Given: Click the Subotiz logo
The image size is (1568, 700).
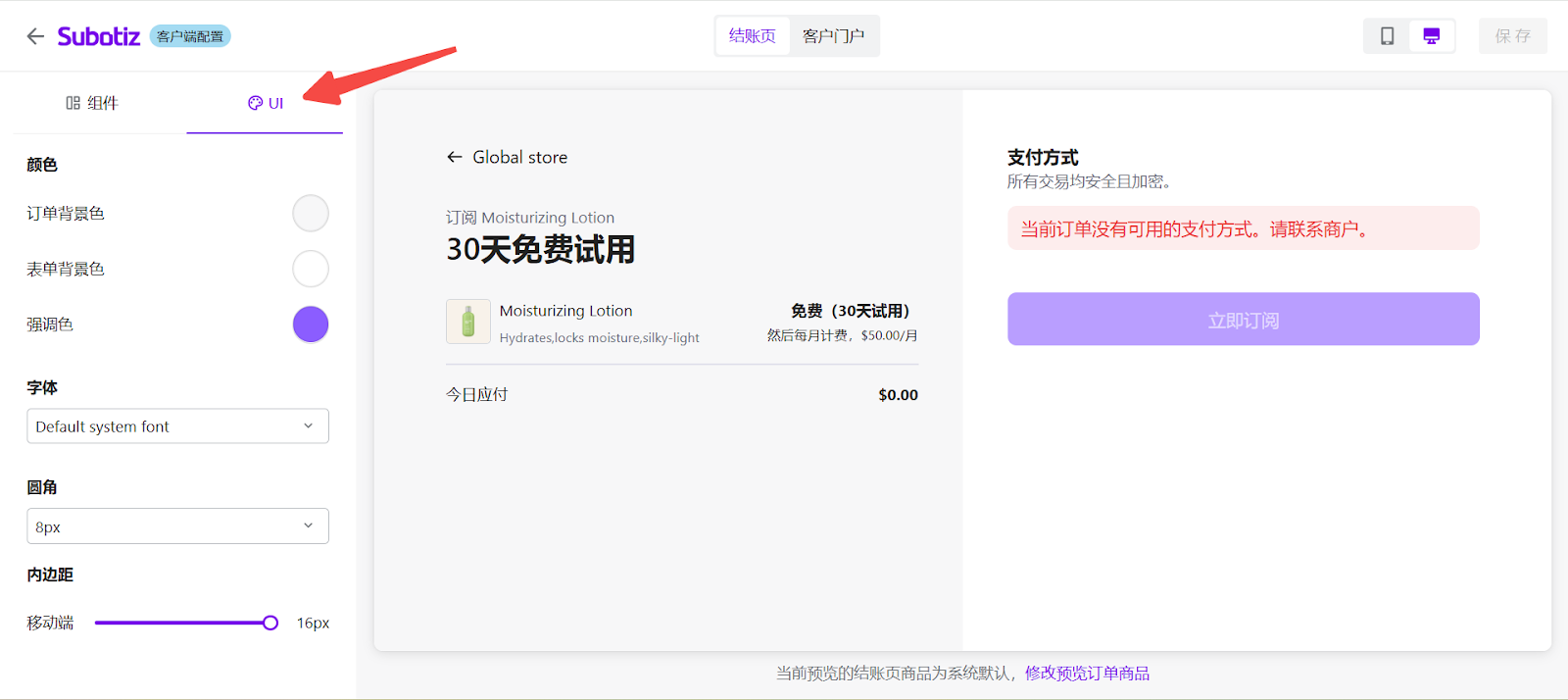Looking at the screenshot, I should coord(98,36).
